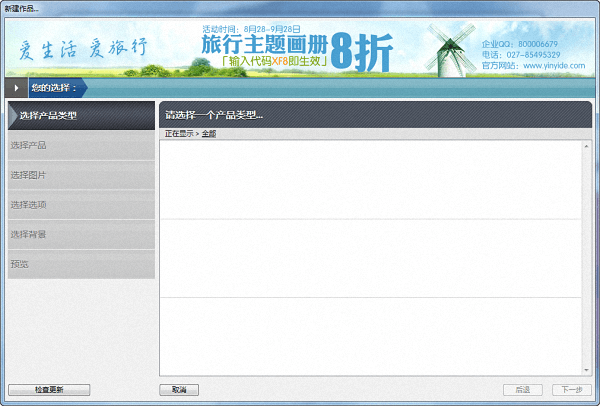Select the 选择产品类型 step
Viewport: 600px width, 406px height.
pos(81,116)
